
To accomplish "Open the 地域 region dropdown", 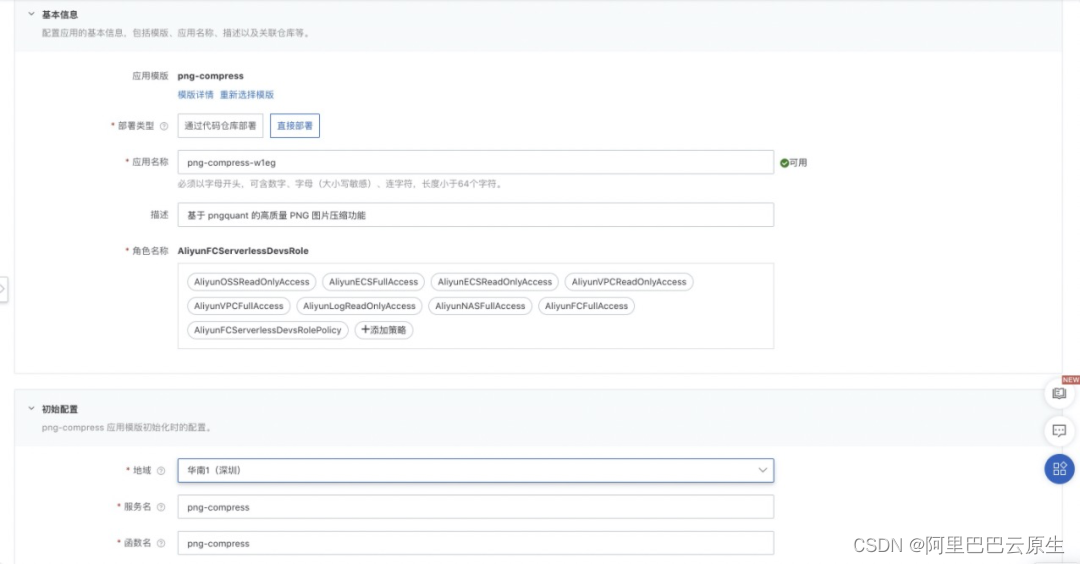I will point(475,470).
